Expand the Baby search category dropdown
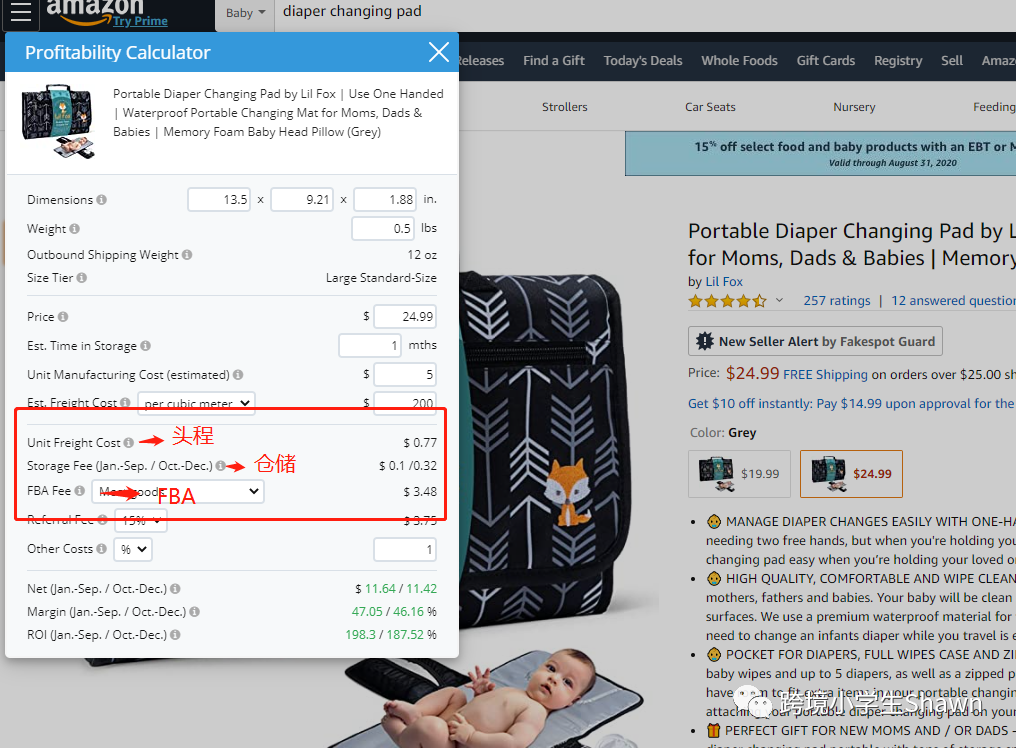The height and width of the screenshot is (748, 1016). [246, 13]
